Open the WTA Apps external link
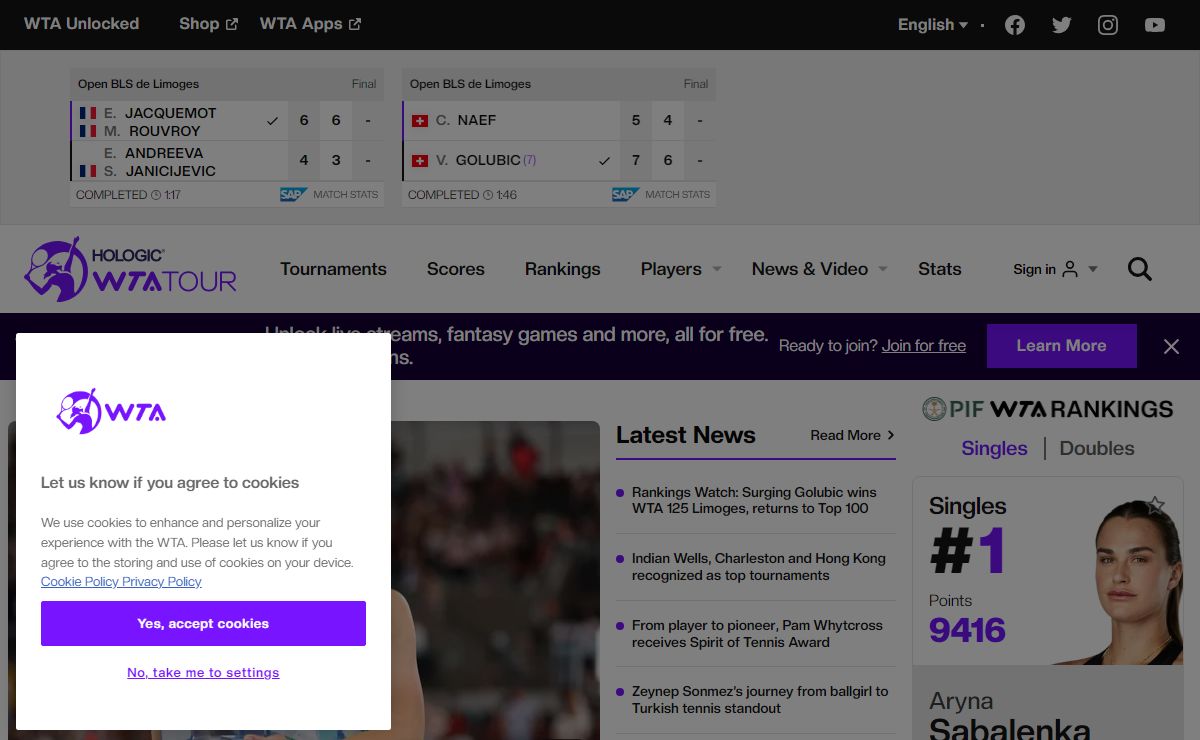 tap(311, 24)
